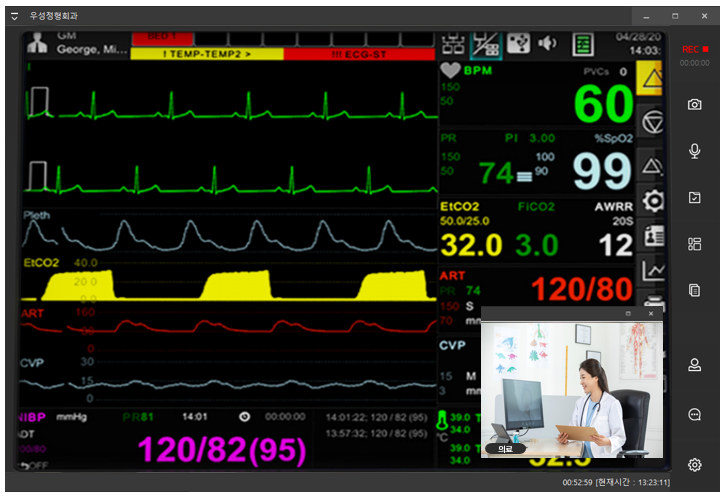725x497 pixels.
Task: Click the FICO2 value 3.0
Action: tap(537, 245)
